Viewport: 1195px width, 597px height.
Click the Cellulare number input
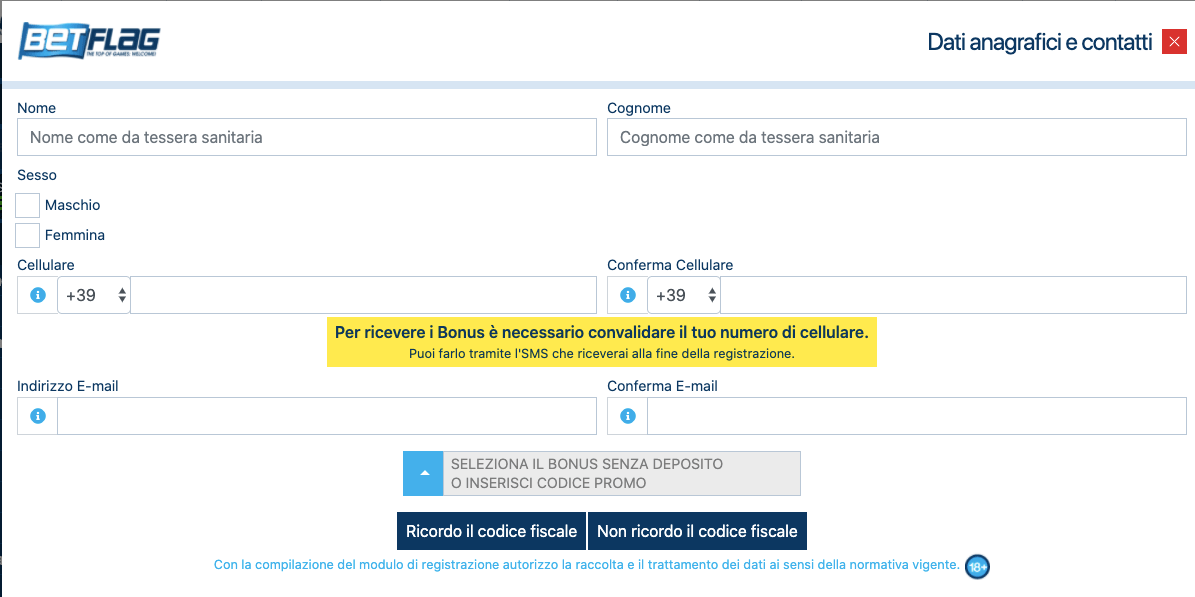364,295
